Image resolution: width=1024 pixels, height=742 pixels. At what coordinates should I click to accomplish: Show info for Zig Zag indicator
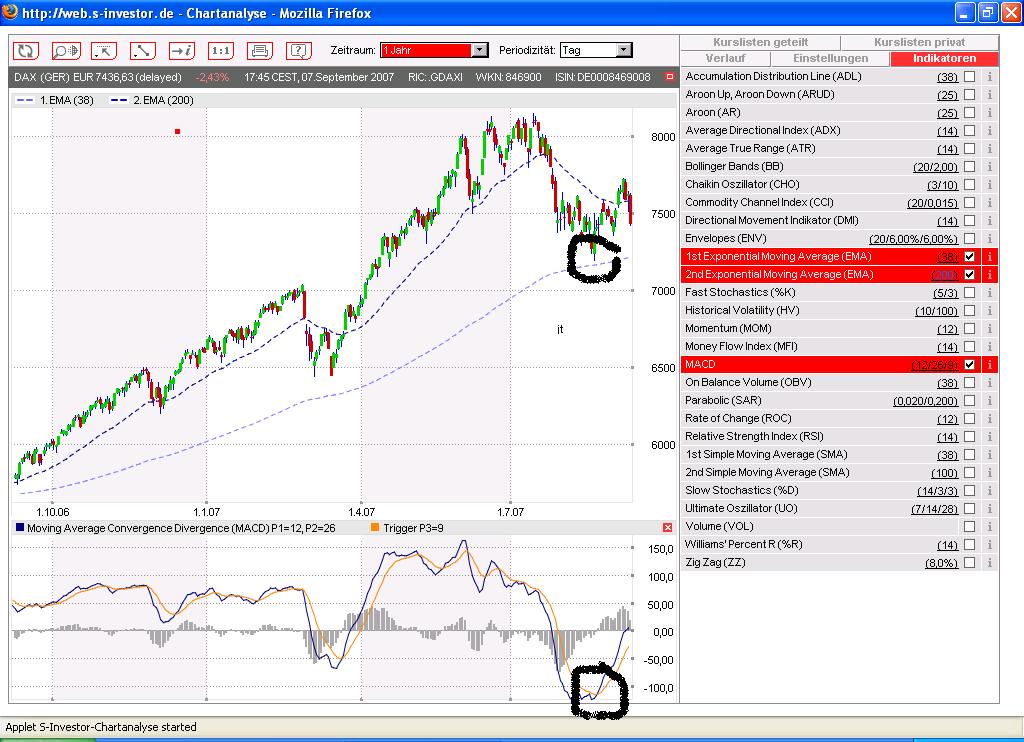[989, 562]
